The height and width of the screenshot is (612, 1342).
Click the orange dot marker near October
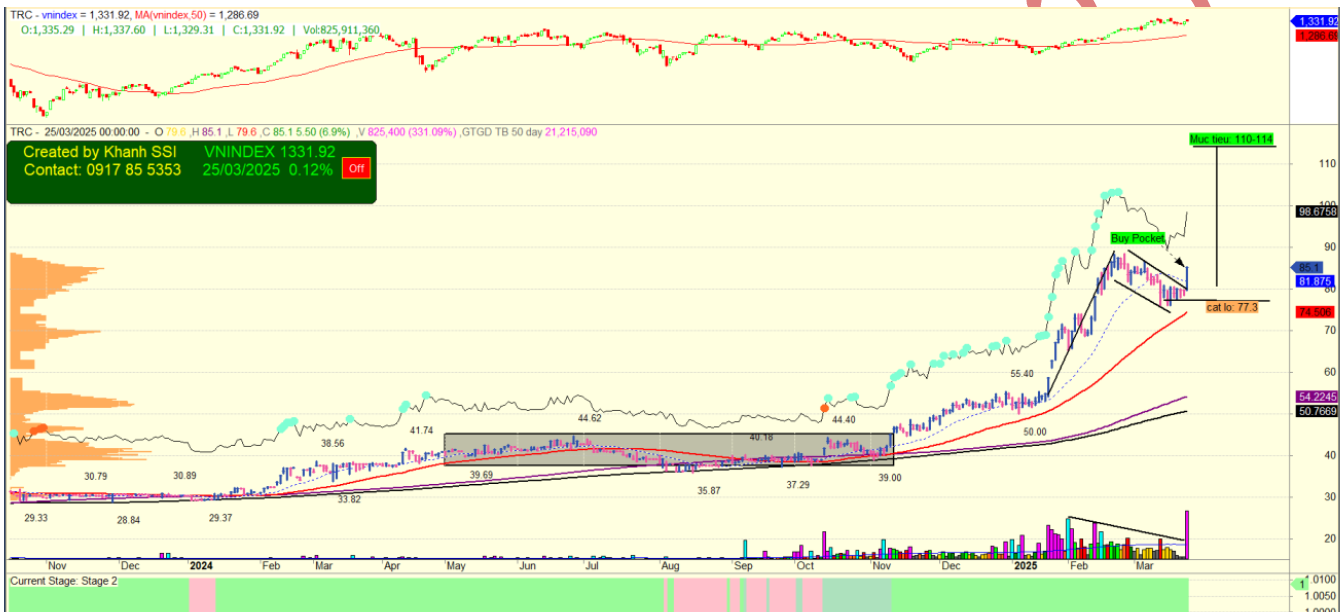pyautogui.click(x=825, y=407)
